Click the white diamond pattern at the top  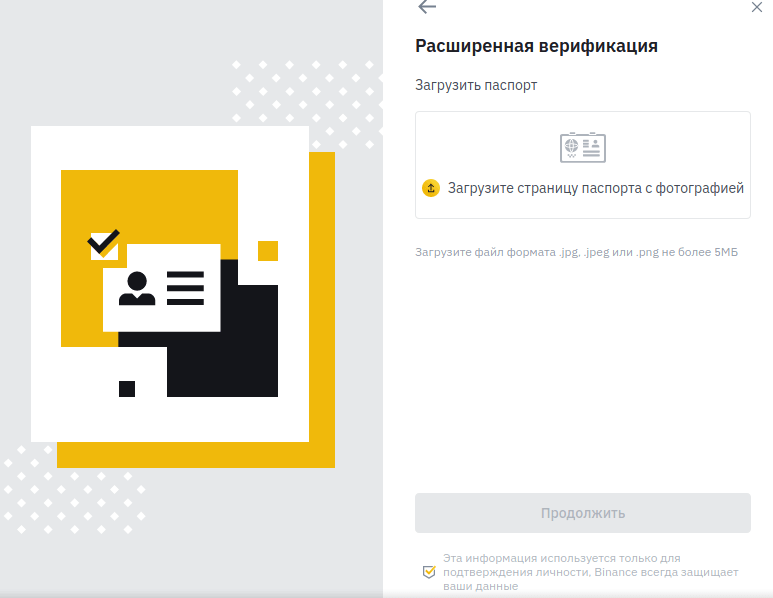(x=307, y=104)
